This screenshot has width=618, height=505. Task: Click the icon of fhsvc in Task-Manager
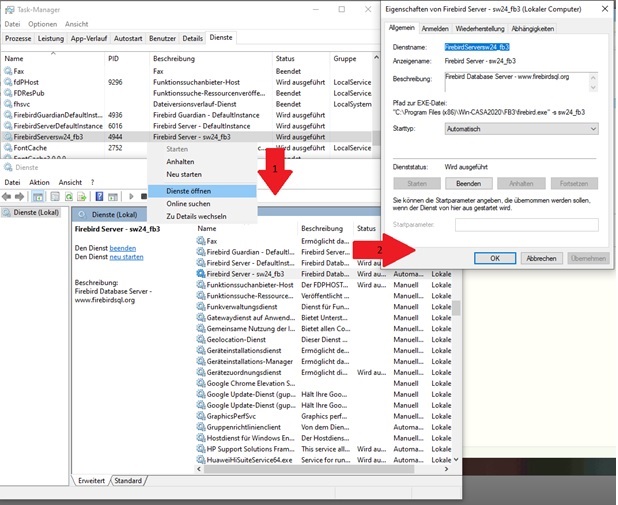[8, 104]
